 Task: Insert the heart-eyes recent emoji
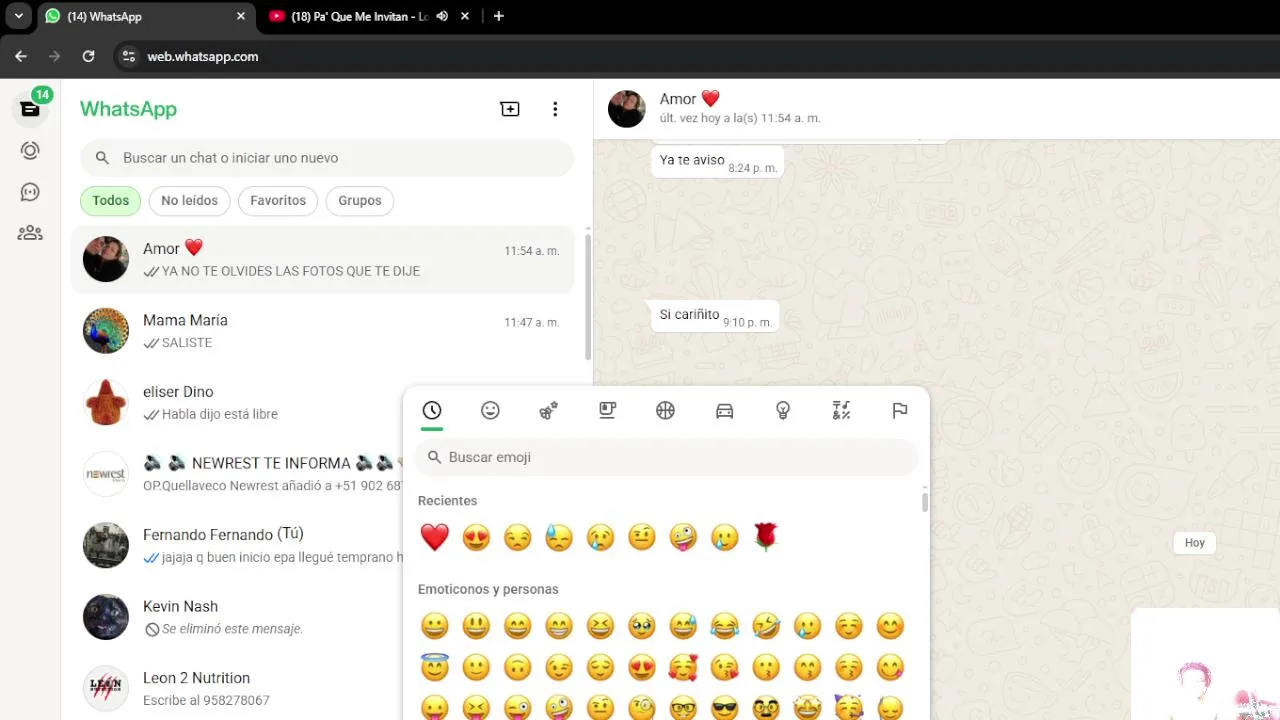tap(476, 538)
